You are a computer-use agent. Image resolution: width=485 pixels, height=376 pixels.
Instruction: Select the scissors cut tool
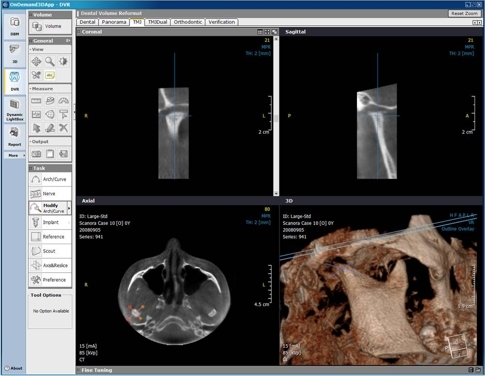coord(36,75)
